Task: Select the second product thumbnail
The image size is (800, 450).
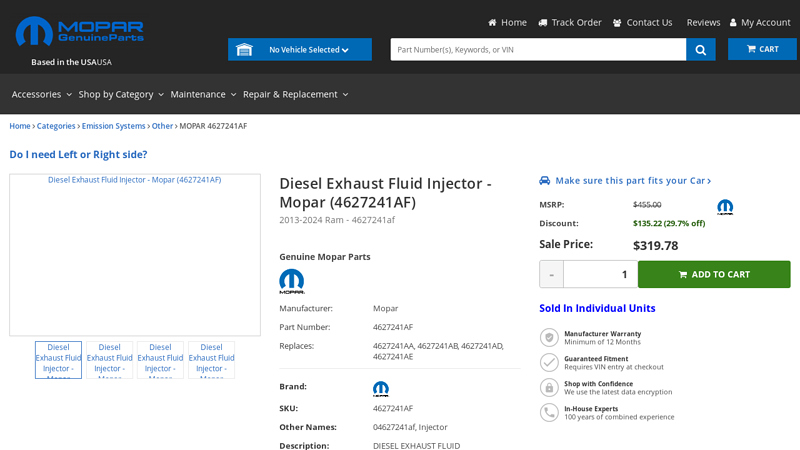Action: pyautogui.click(x=109, y=360)
